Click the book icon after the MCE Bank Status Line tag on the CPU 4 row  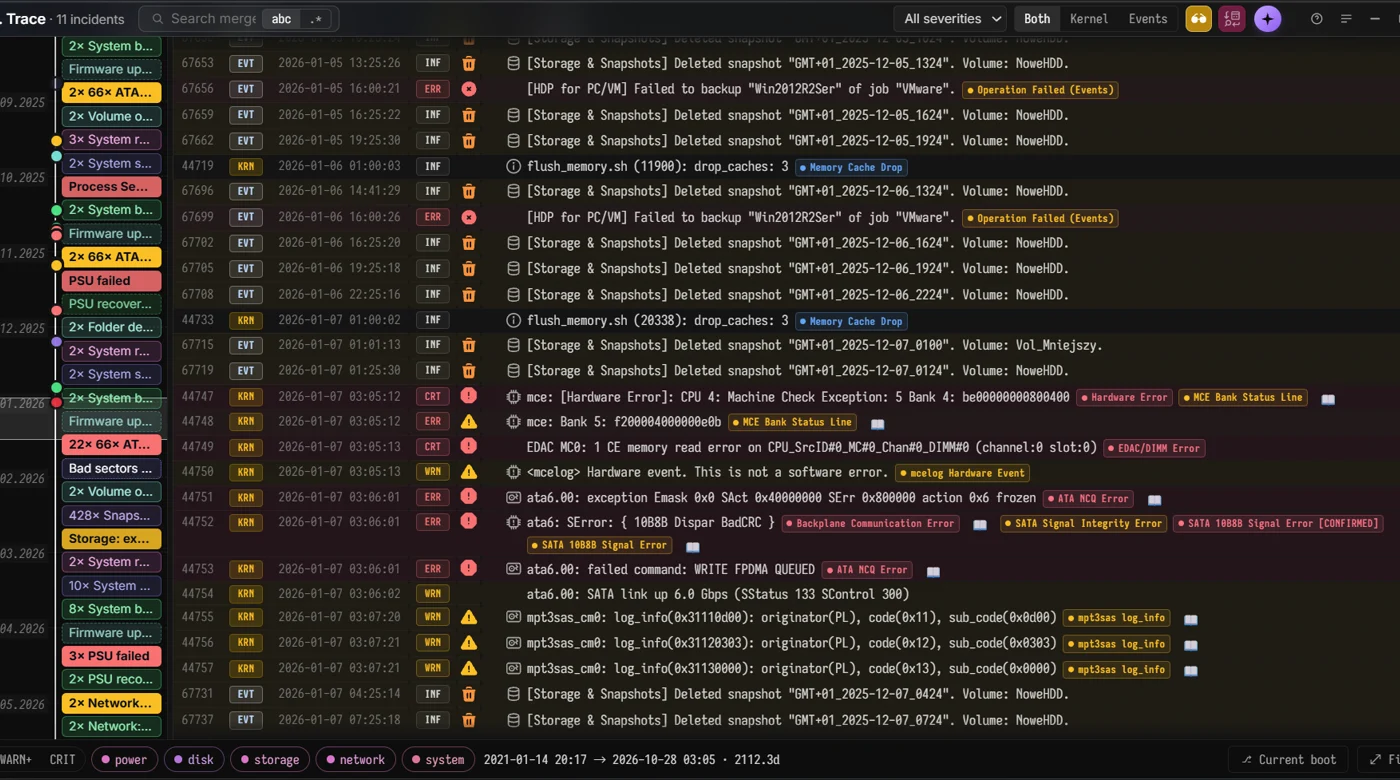tap(1328, 399)
